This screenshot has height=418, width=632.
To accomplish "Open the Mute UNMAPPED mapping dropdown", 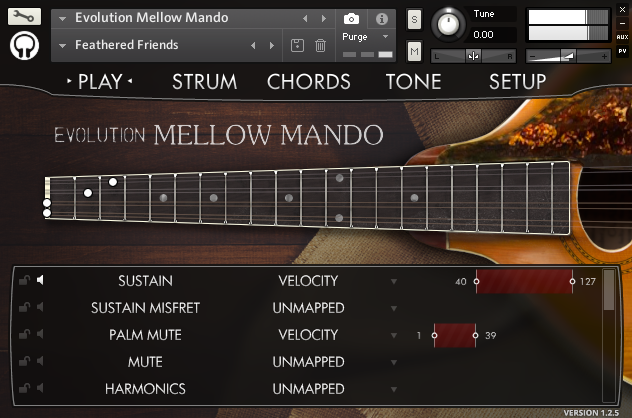I will 394,363.
